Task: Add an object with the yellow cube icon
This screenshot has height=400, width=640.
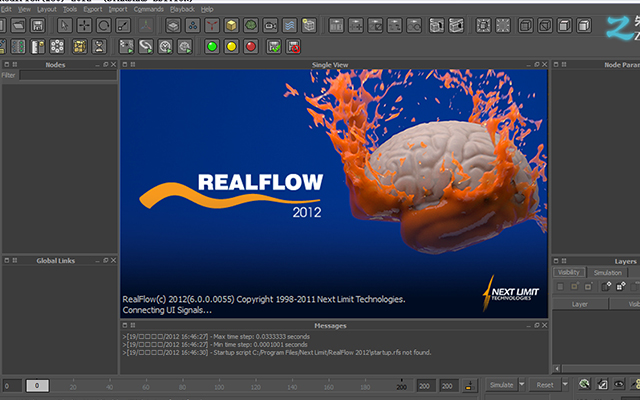Action: point(231,25)
